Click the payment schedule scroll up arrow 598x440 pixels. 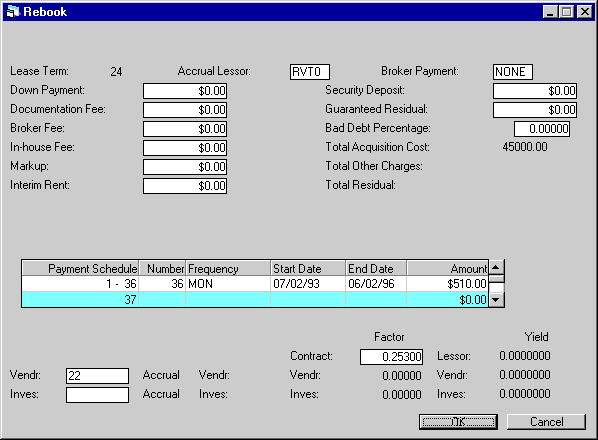[x=496, y=267]
